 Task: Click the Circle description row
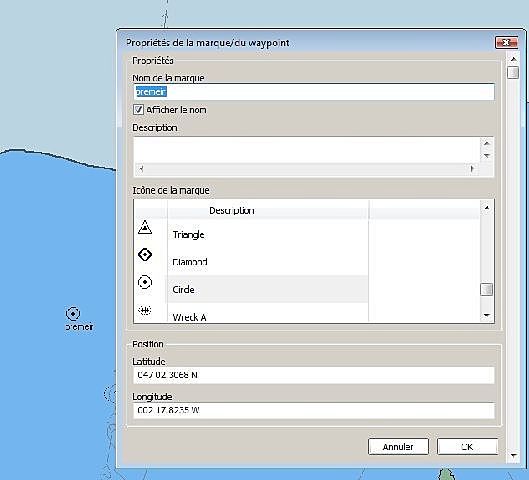point(268,289)
